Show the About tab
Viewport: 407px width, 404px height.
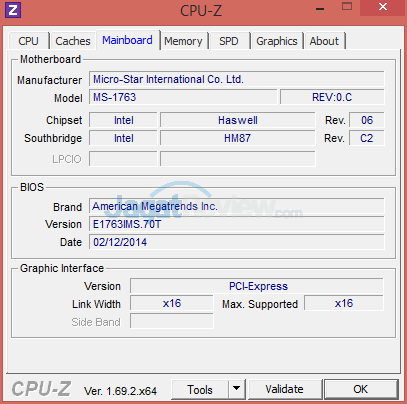(324, 41)
